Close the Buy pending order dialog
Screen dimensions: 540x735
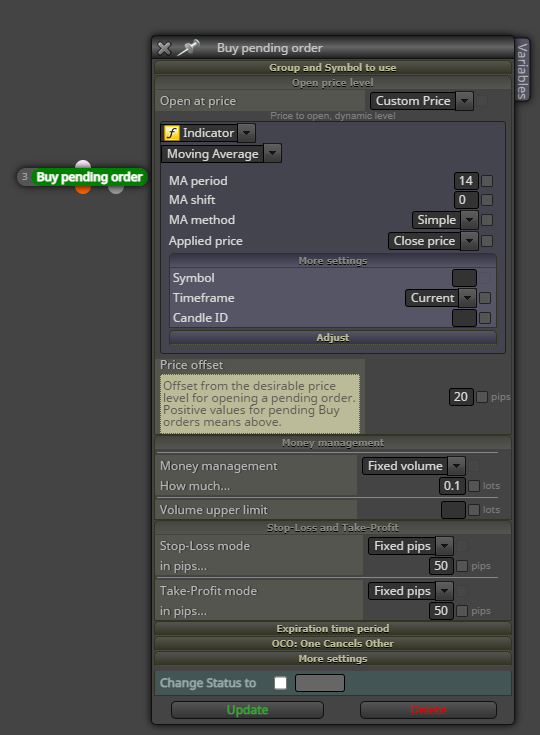coord(164,48)
